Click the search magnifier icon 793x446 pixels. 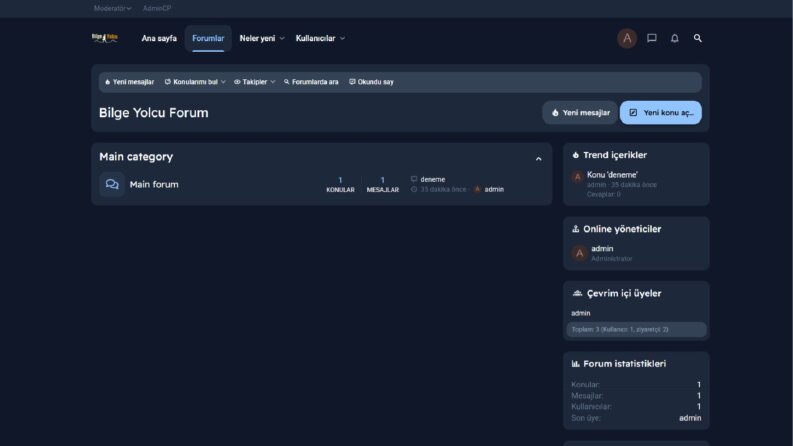(697, 38)
